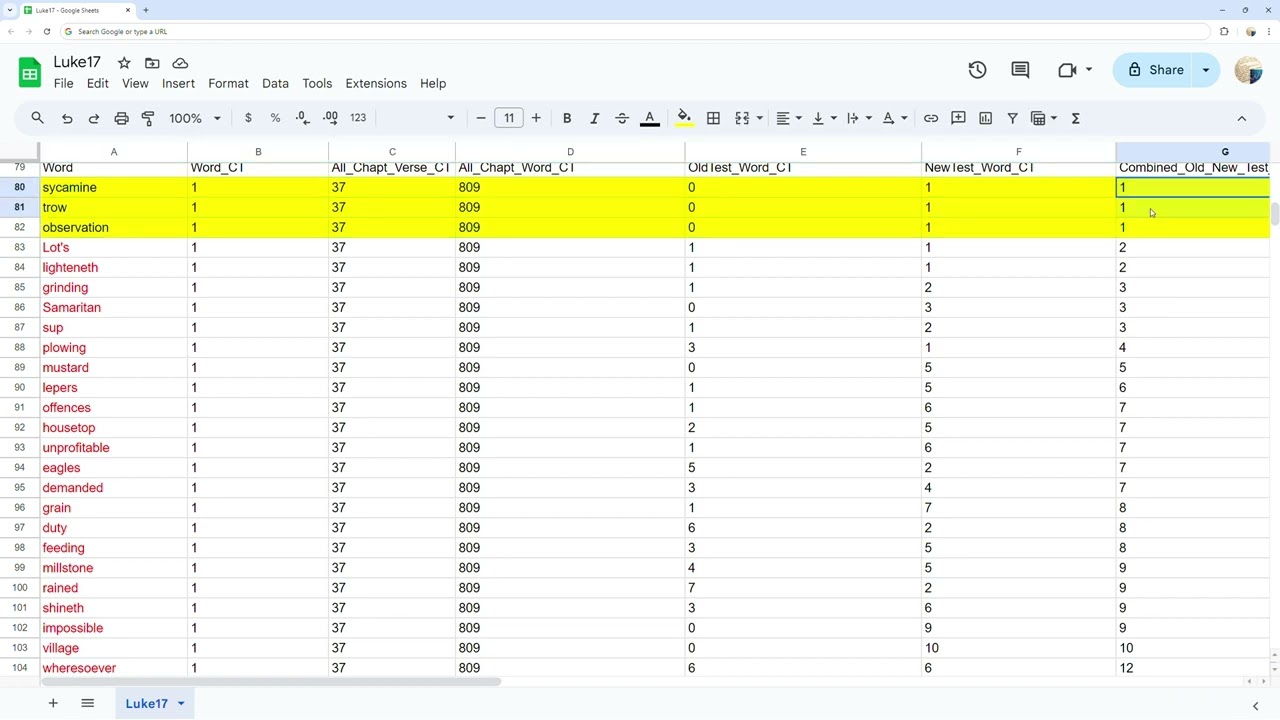Viewport: 1280px width, 720px height.
Task: Insert a comment from toolbar
Action: click(x=958, y=118)
